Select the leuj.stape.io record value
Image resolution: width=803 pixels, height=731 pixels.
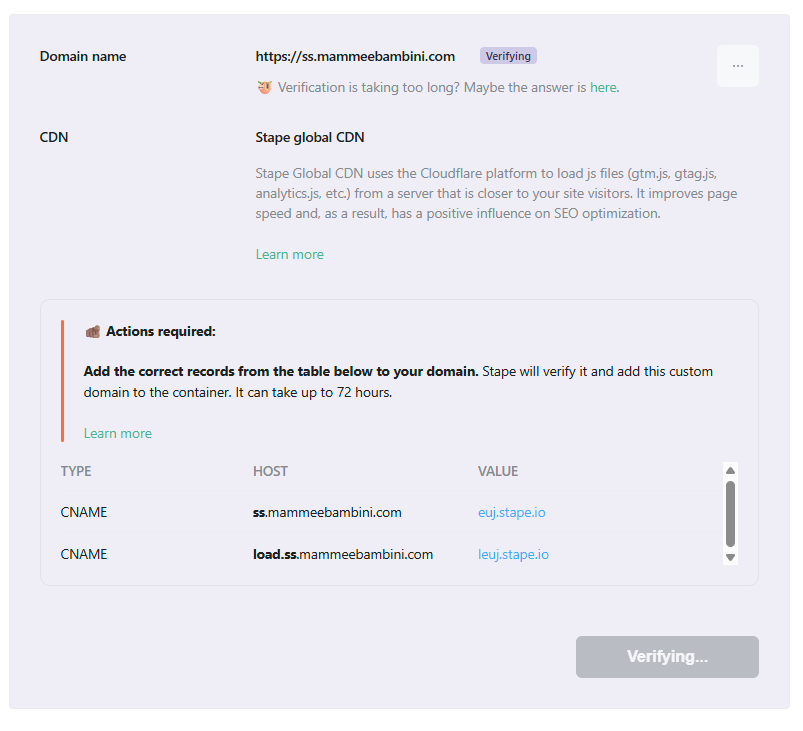(x=513, y=554)
